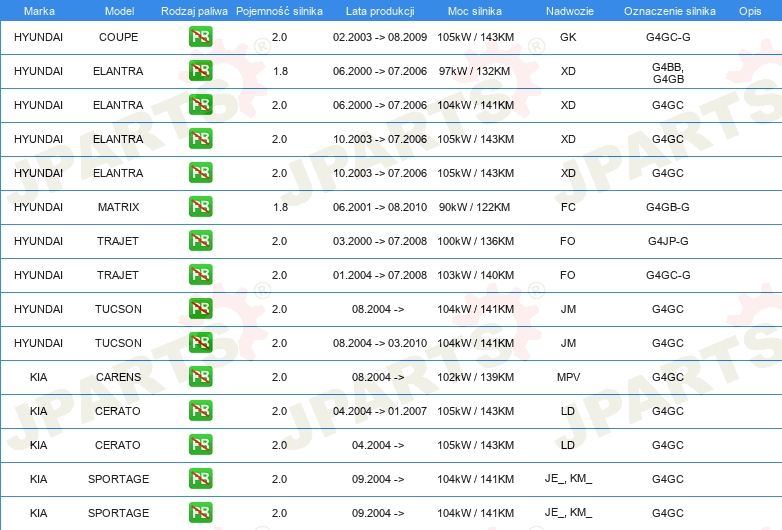Screen dimensions: 782x530
Task: Click fuel icon for TRAJET 103kW / 140KM
Action: click(x=200, y=275)
